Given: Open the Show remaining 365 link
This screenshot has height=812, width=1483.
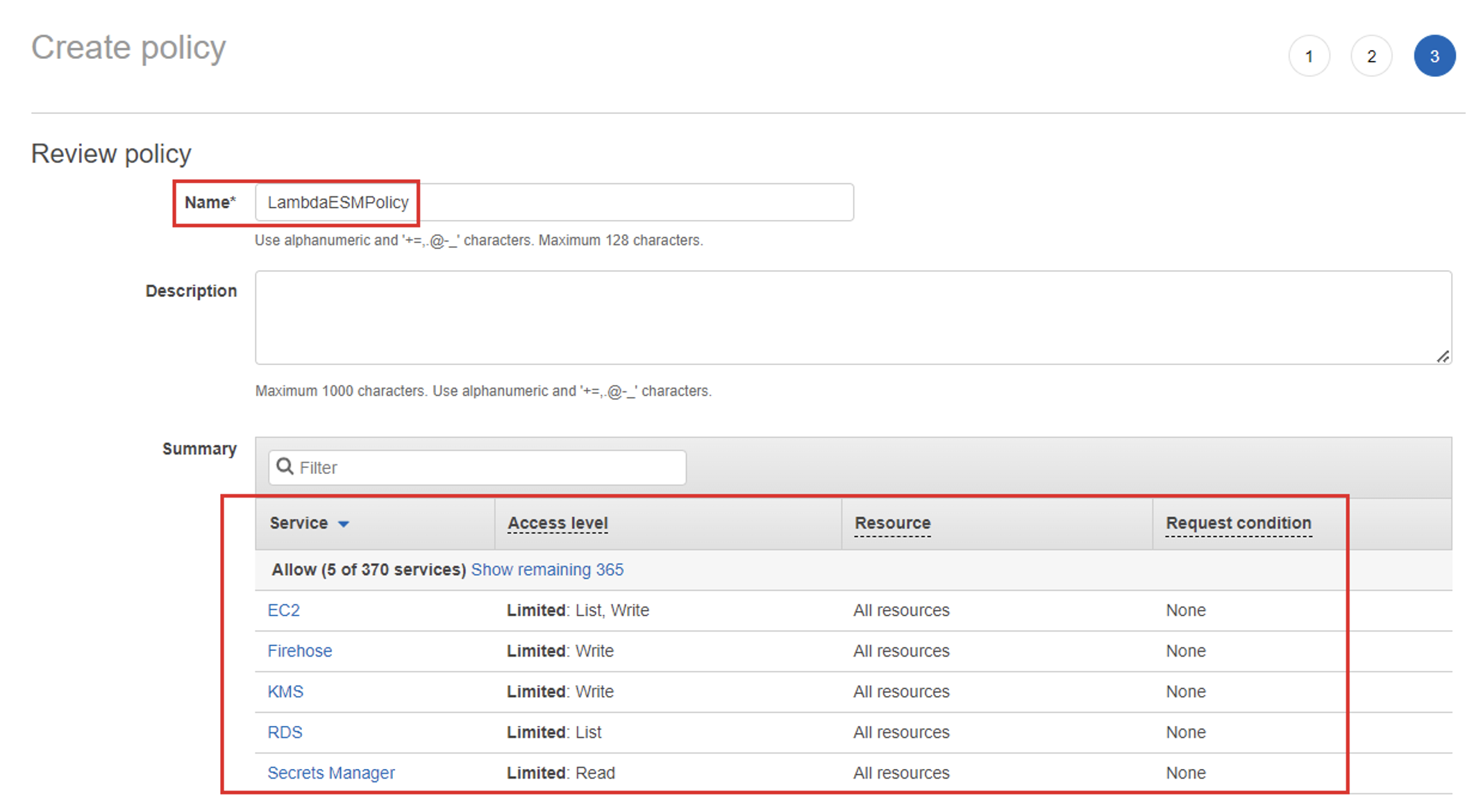Looking at the screenshot, I should click(547, 570).
